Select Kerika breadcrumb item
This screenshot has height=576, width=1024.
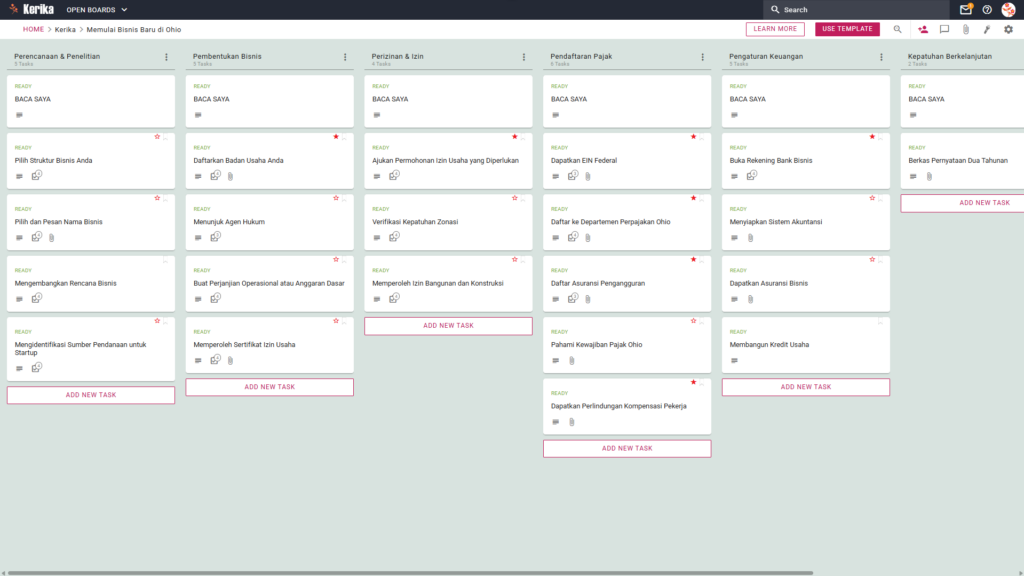(65, 29)
